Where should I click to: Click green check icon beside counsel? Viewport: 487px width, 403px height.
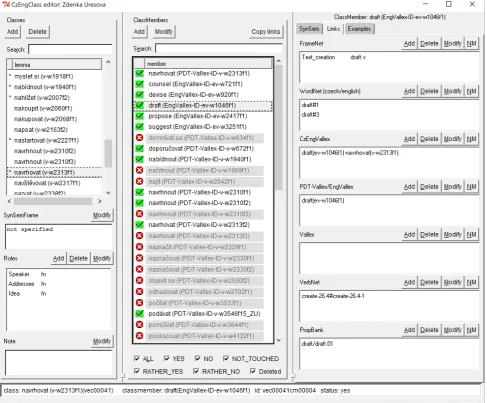click(139, 84)
